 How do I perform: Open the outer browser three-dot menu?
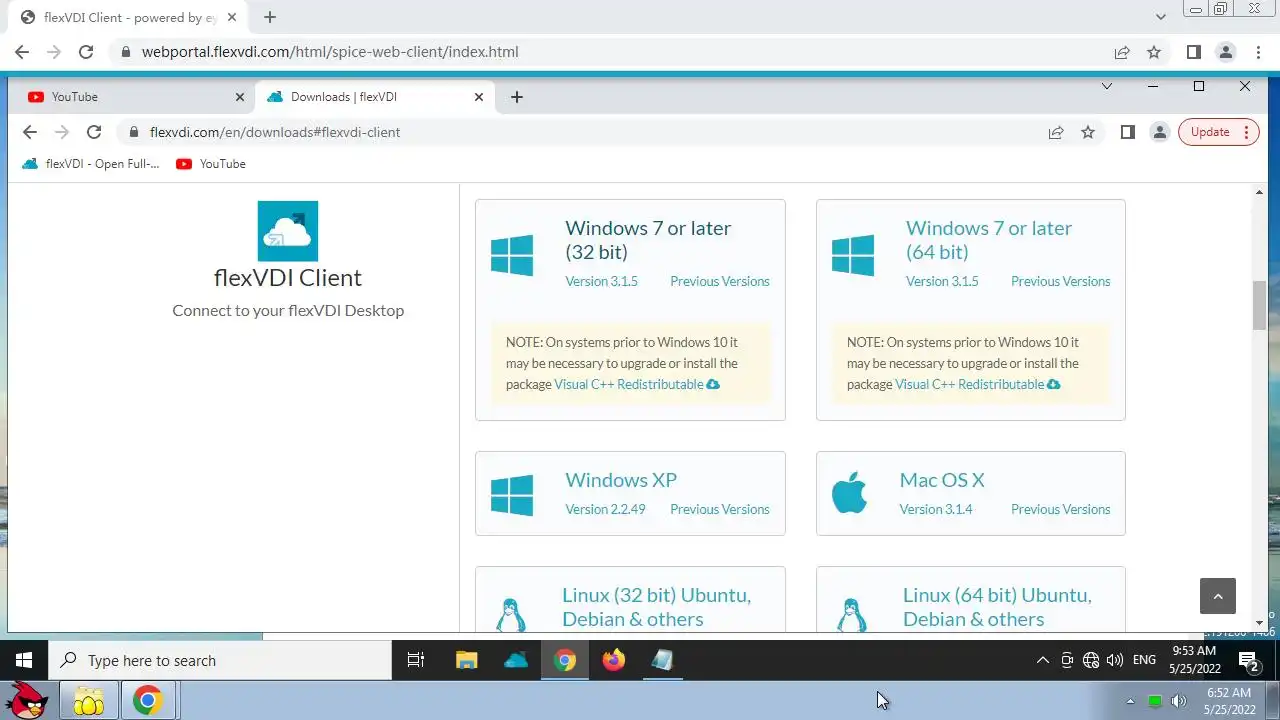coord(1257,52)
